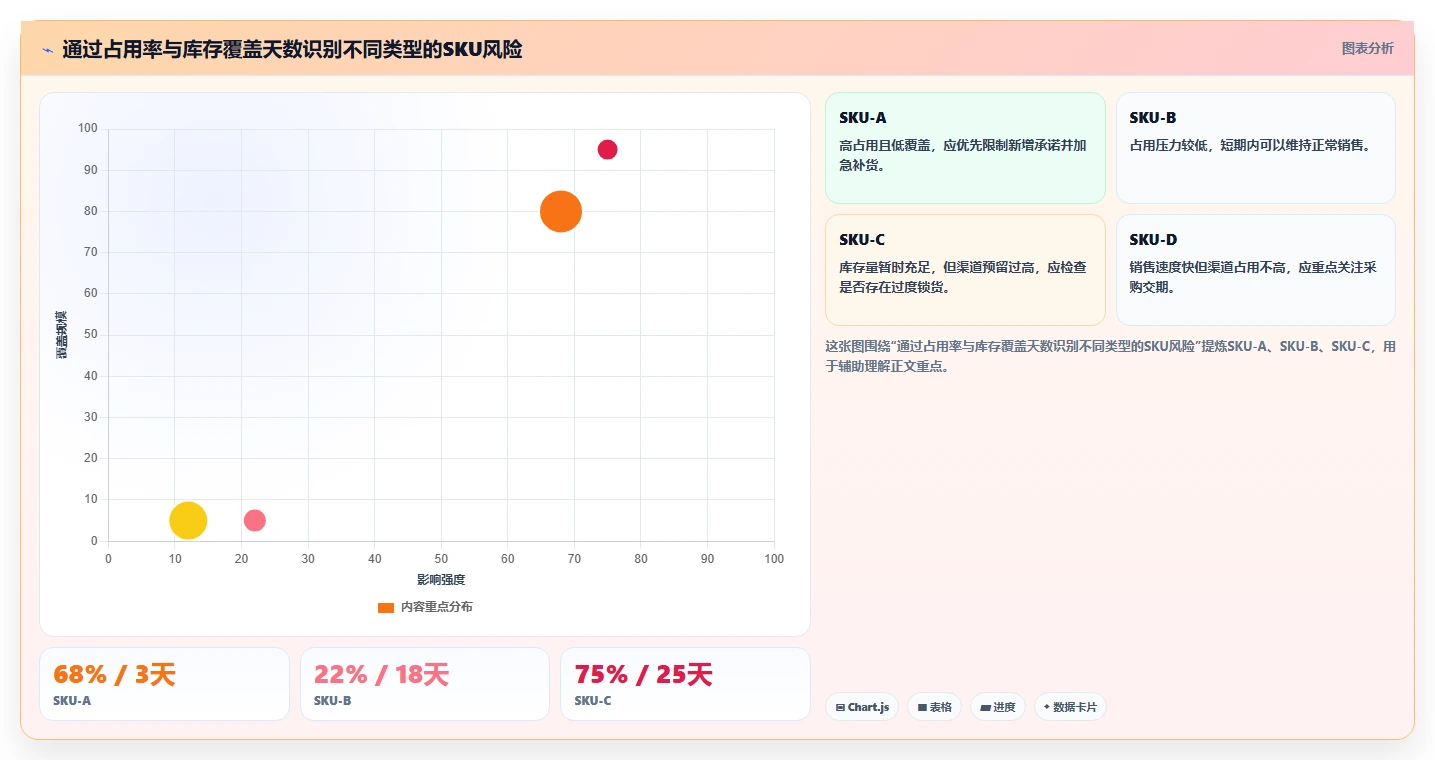The width and height of the screenshot is (1435, 760).
Task: Click the x-axis tick label 50
Action: (x=441, y=559)
